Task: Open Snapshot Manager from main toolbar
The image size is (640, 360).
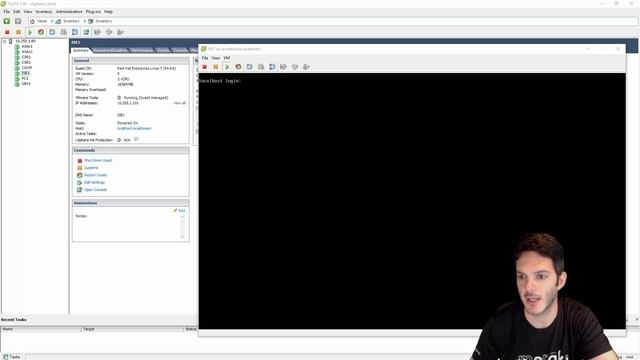Action: tap(75, 32)
